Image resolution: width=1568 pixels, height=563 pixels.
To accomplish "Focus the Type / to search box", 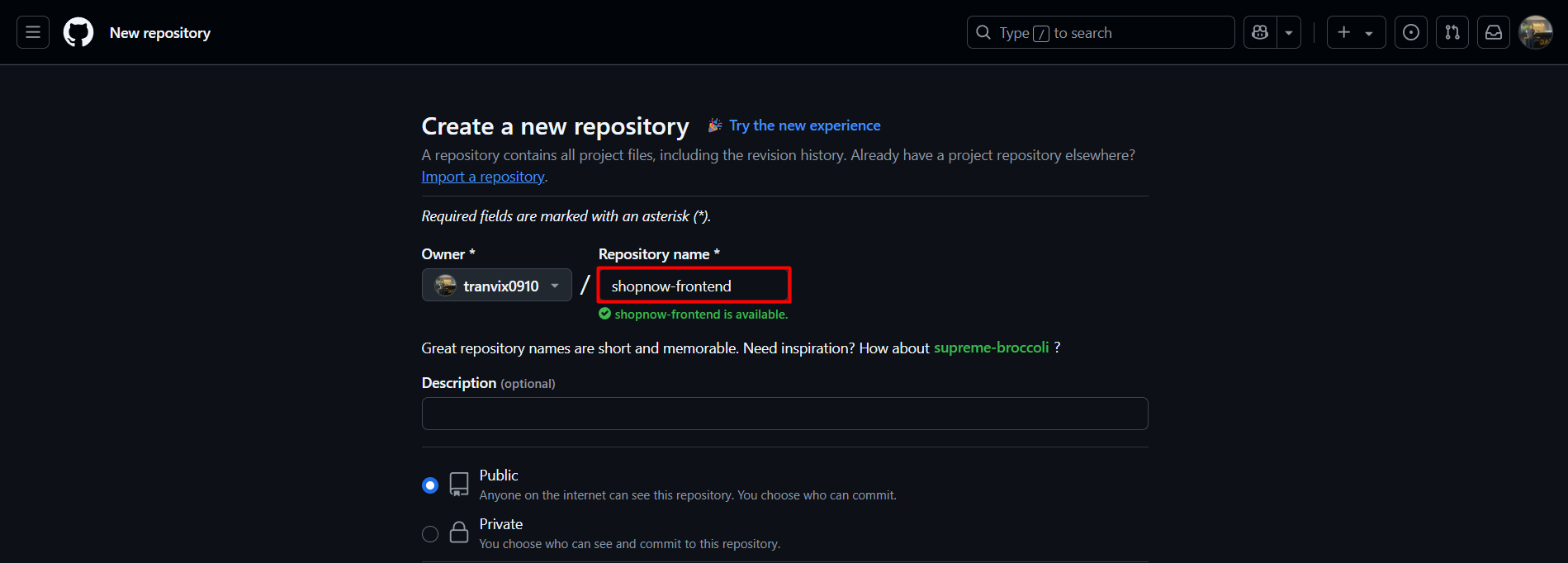I will [x=1101, y=32].
